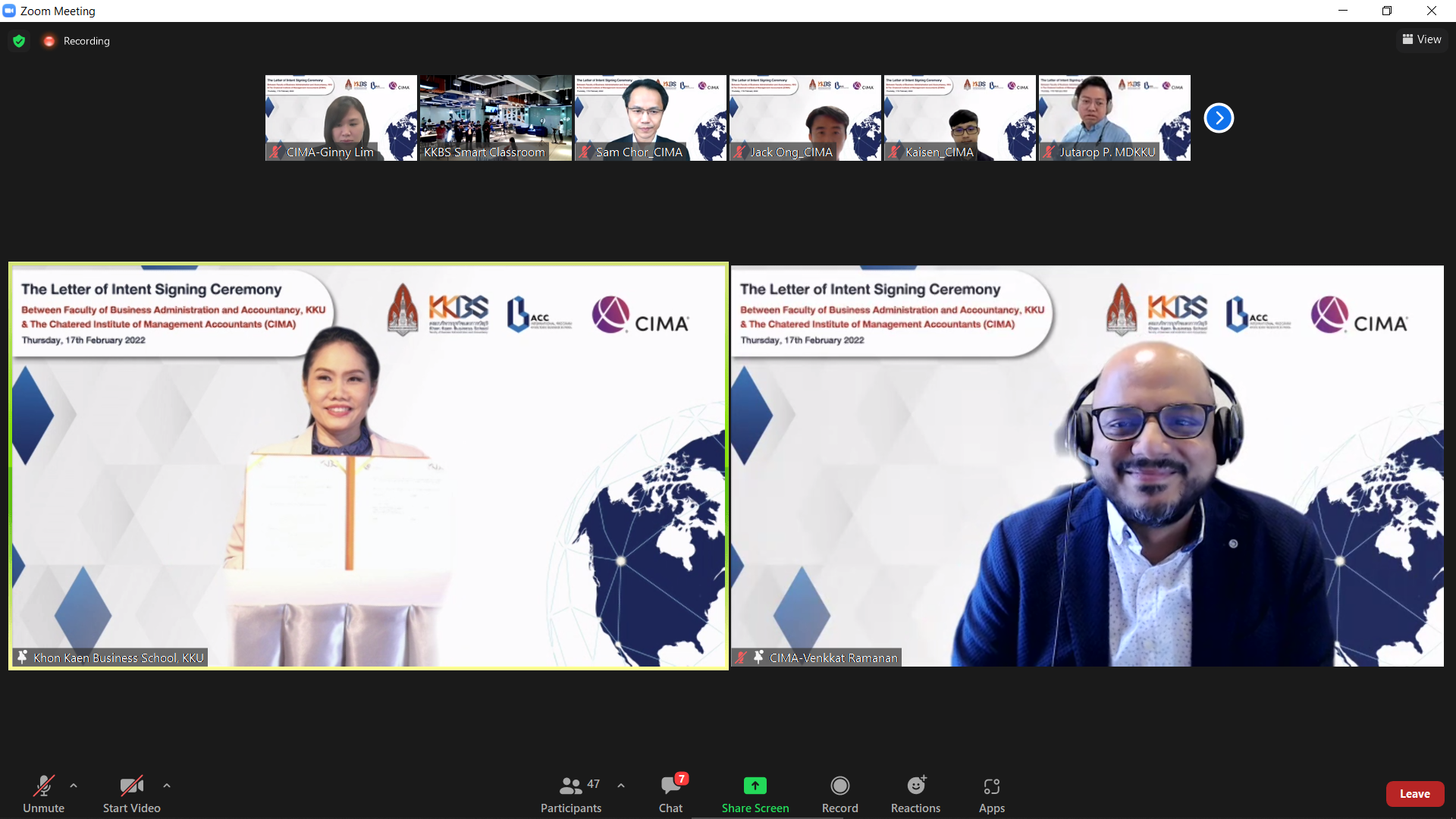Click the Zoom Meeting app icon in title bar

[9, 11]
